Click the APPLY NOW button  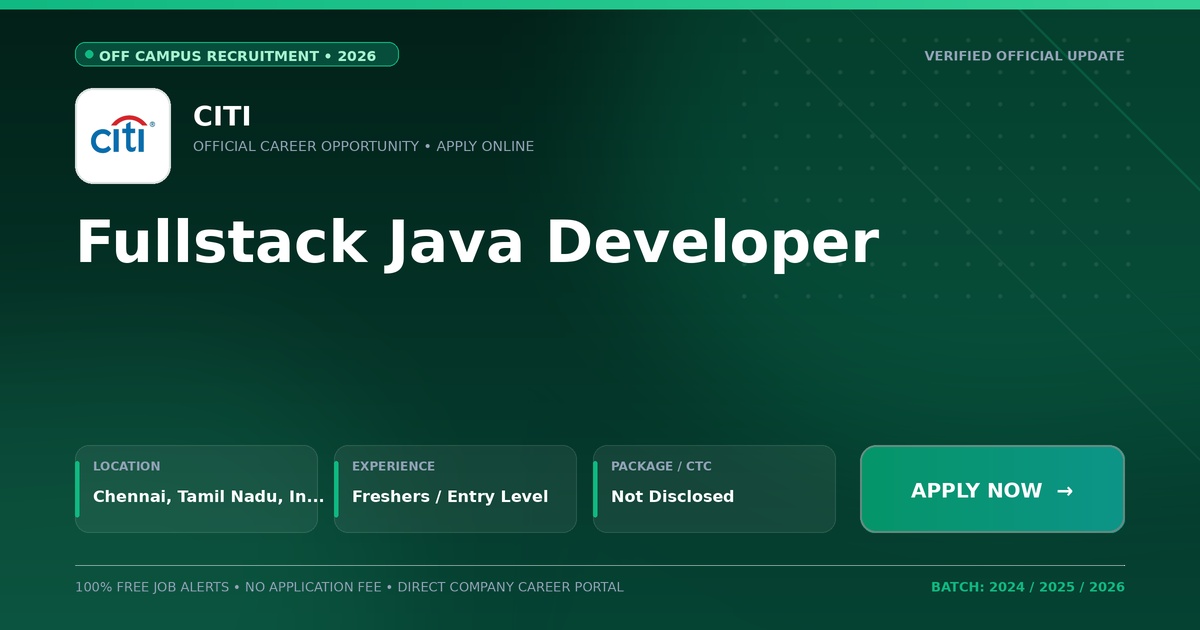click(992, 489)
